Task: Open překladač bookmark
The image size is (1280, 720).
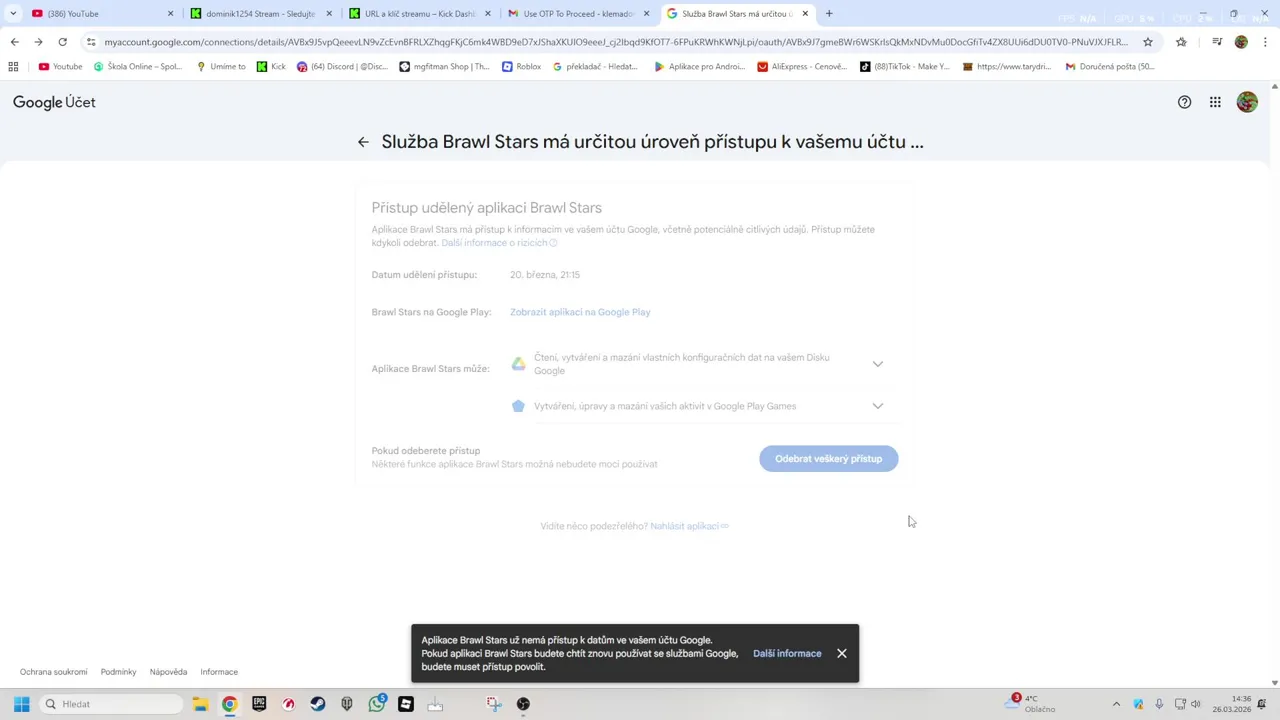Action: 594,67
